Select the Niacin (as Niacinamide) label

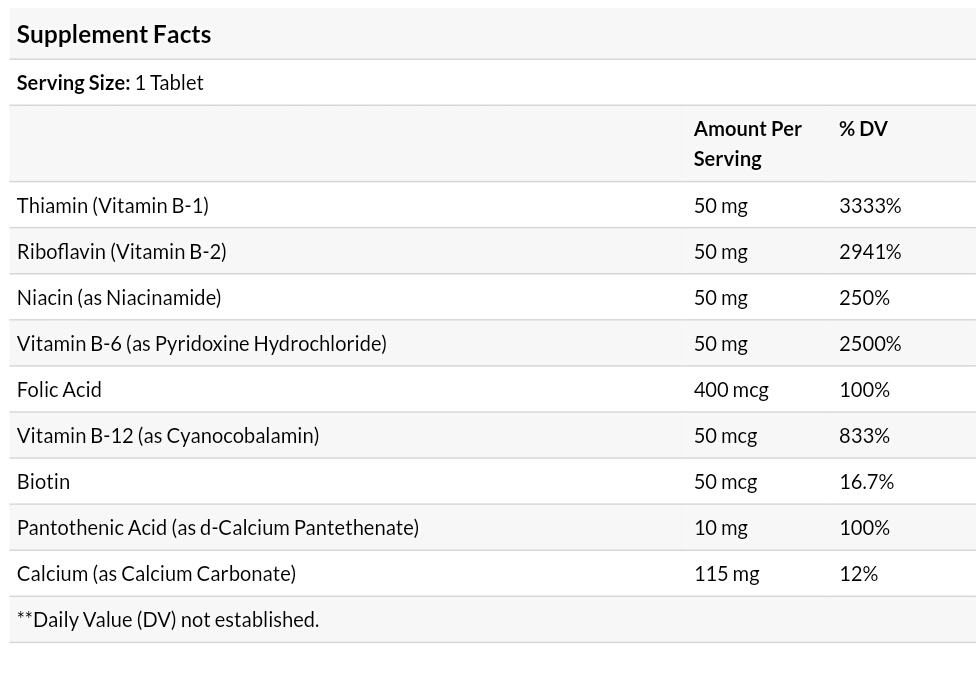point(119,298)
